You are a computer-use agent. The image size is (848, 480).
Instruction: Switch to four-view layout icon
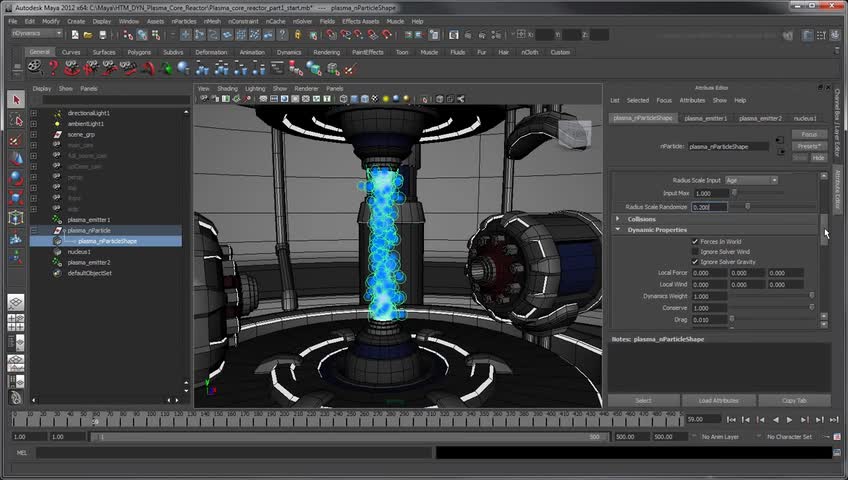(16, 322)
